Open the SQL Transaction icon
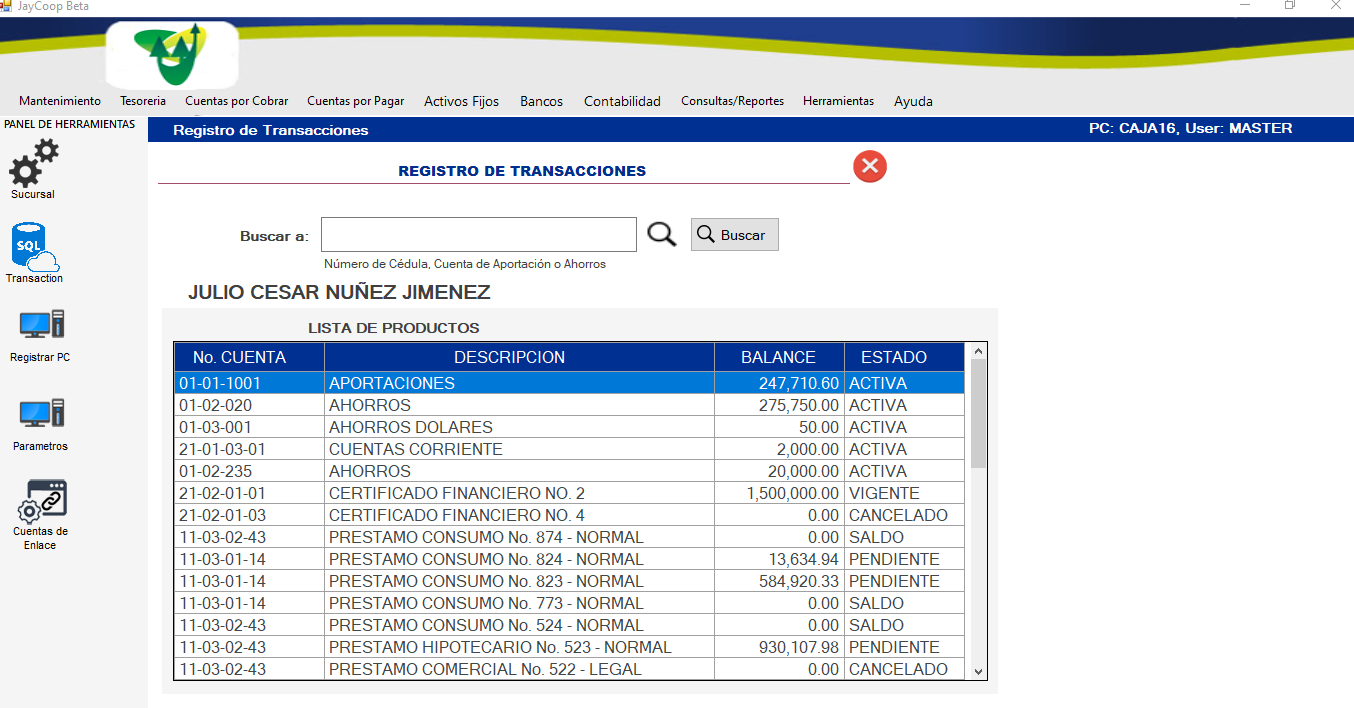 coord(34,247)
